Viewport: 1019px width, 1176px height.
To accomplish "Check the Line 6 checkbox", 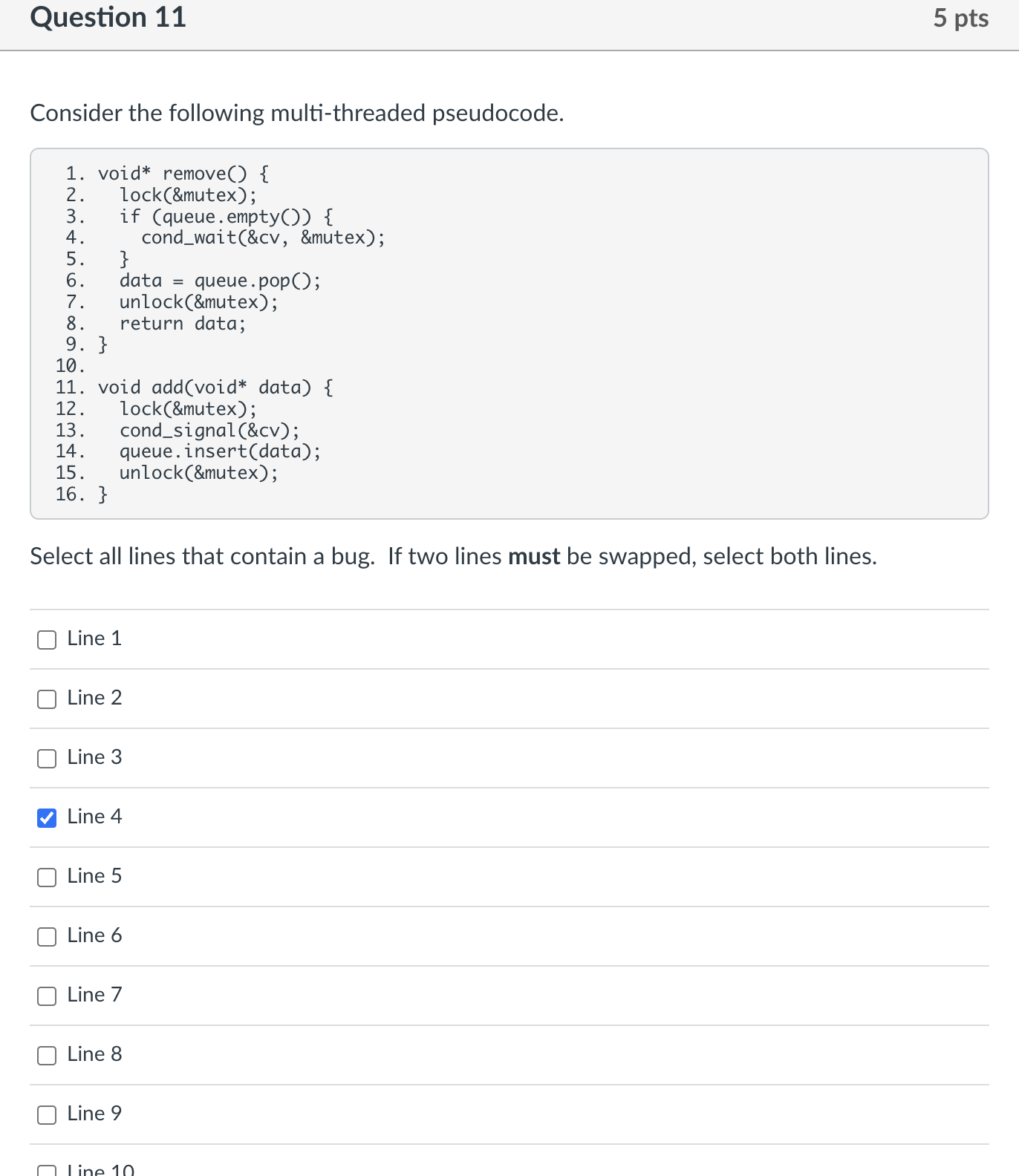I will point(47,936).
